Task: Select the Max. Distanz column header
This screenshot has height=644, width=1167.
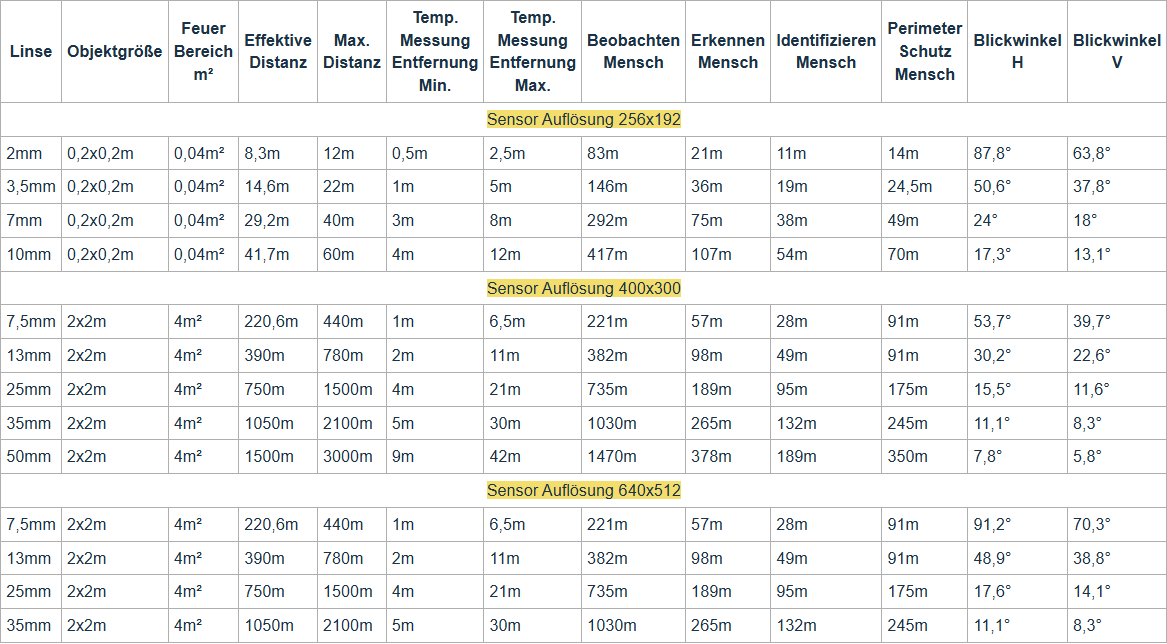Action: 351,51
